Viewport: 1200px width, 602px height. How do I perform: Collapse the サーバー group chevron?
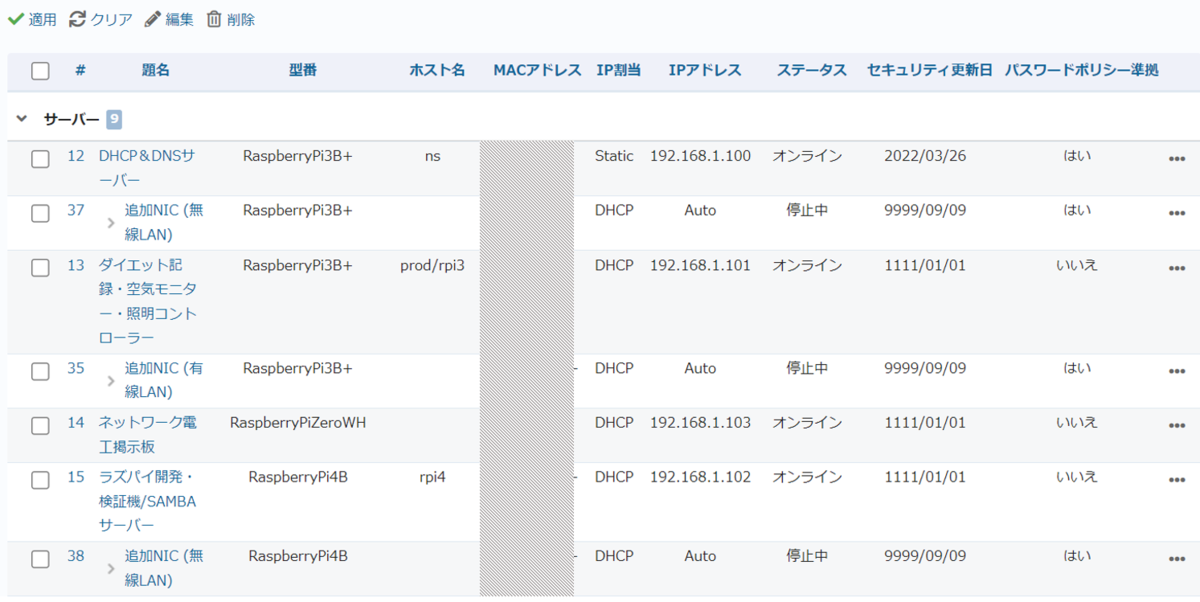(22, 119)
